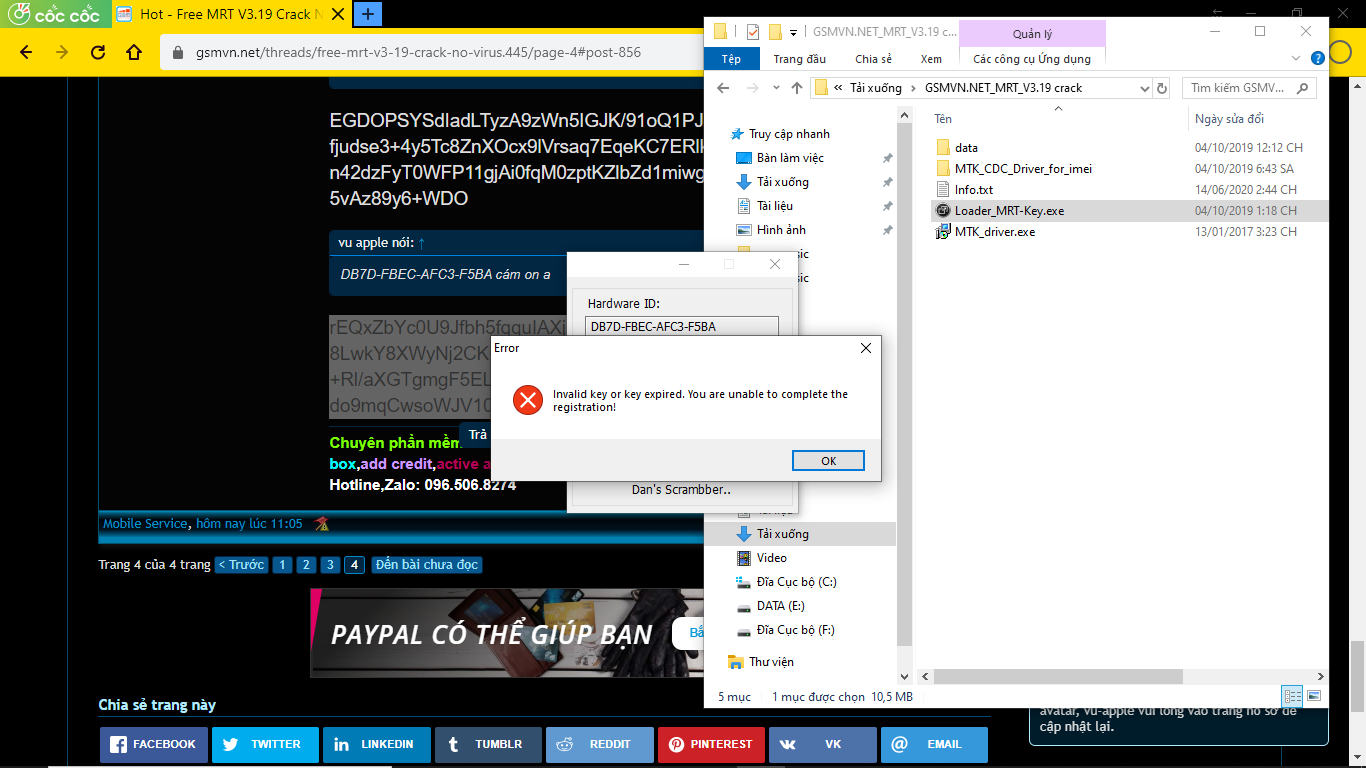
Task: Click OK in the Error dialog
Action: pyautogui.click(x=828, y=461)
